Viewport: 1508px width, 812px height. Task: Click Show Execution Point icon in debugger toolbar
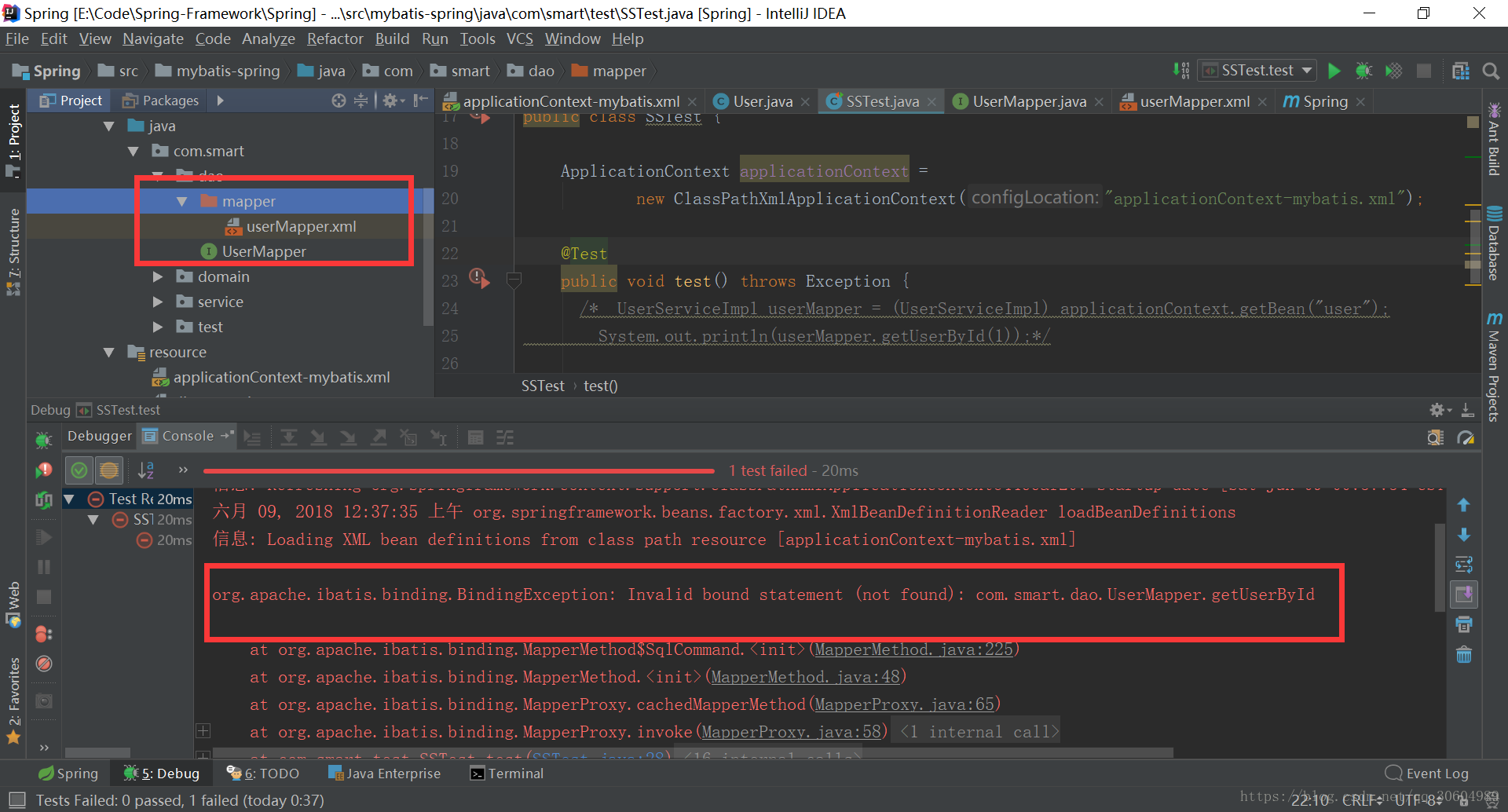point(252,437)
